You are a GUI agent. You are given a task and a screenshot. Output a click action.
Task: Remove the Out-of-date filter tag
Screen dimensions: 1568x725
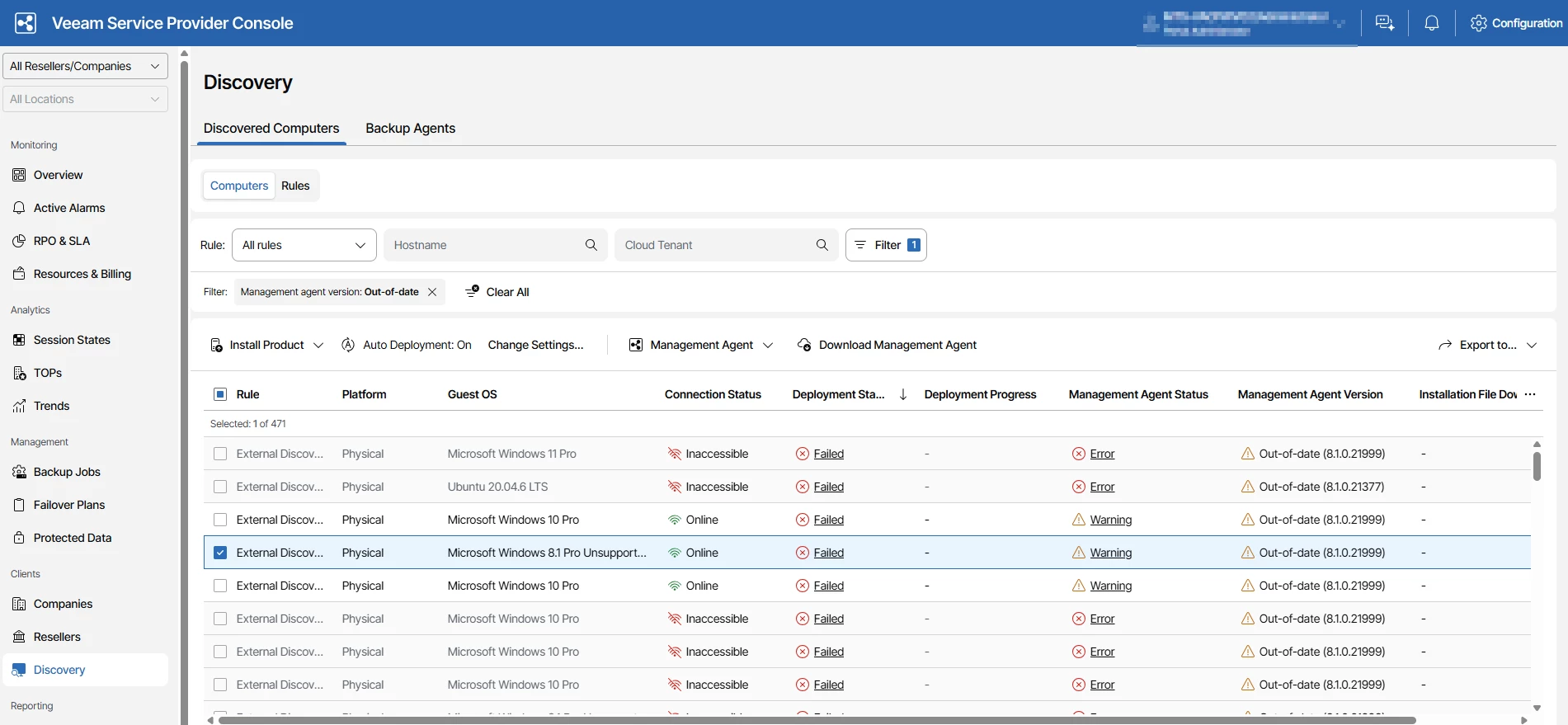pos(432,292)
